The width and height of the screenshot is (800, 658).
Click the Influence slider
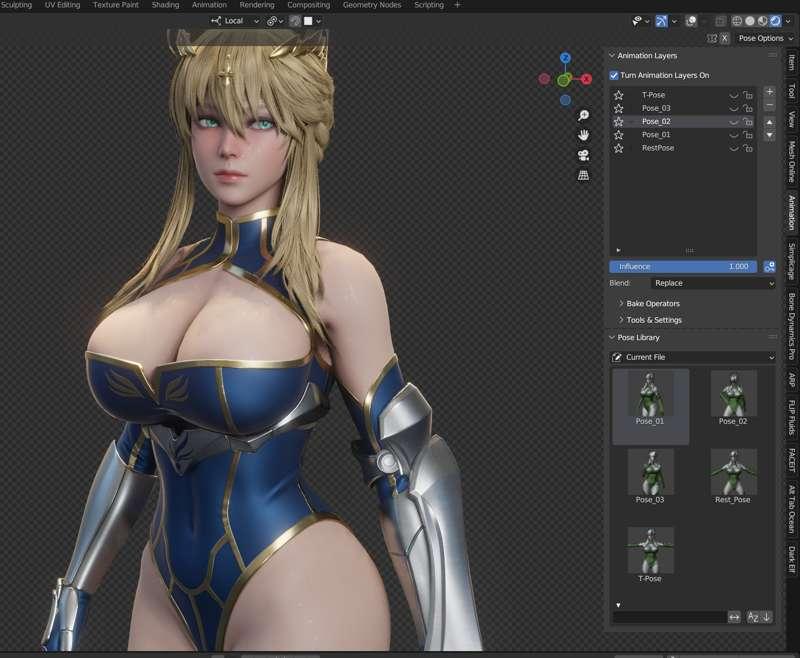tap(683, 266)
